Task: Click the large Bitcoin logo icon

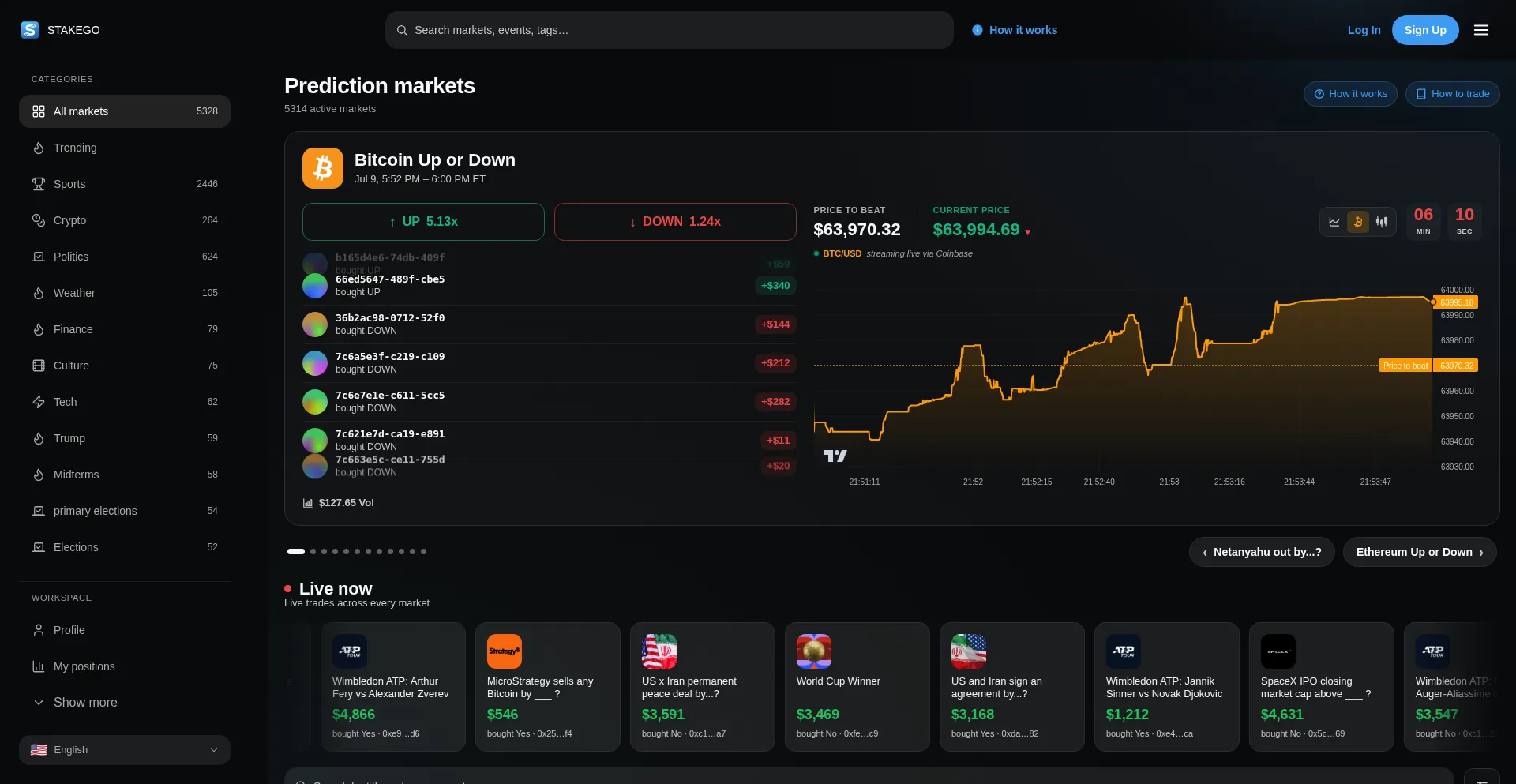Action: point(323,168)
